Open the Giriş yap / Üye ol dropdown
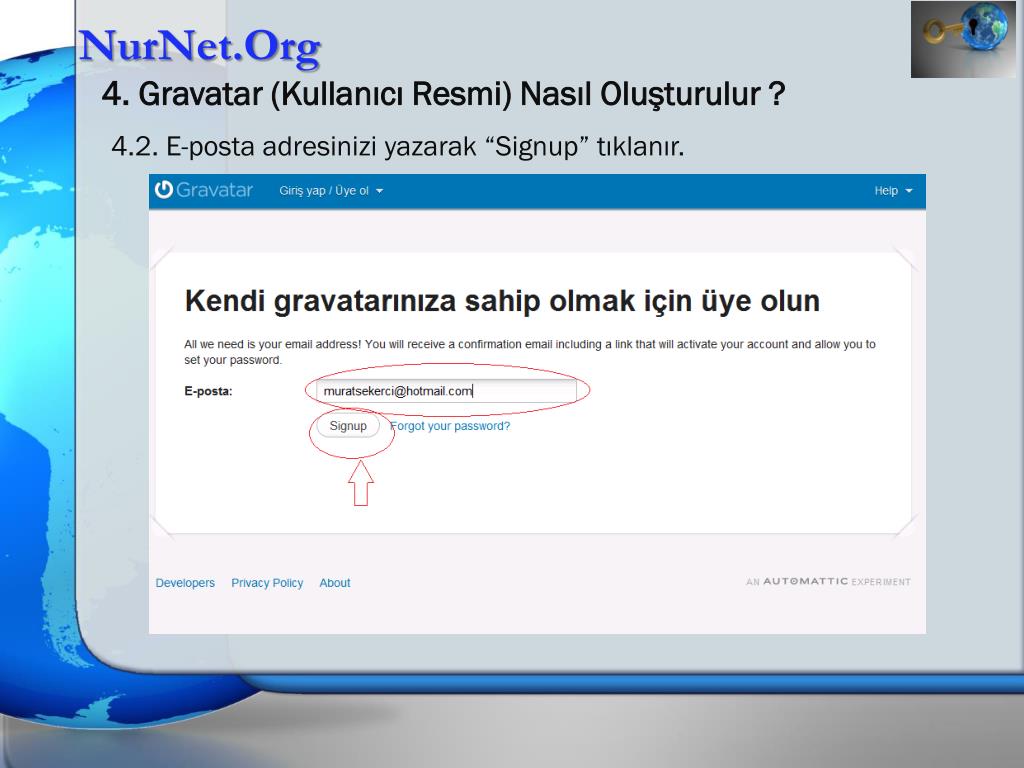 [x=331, y=191]
